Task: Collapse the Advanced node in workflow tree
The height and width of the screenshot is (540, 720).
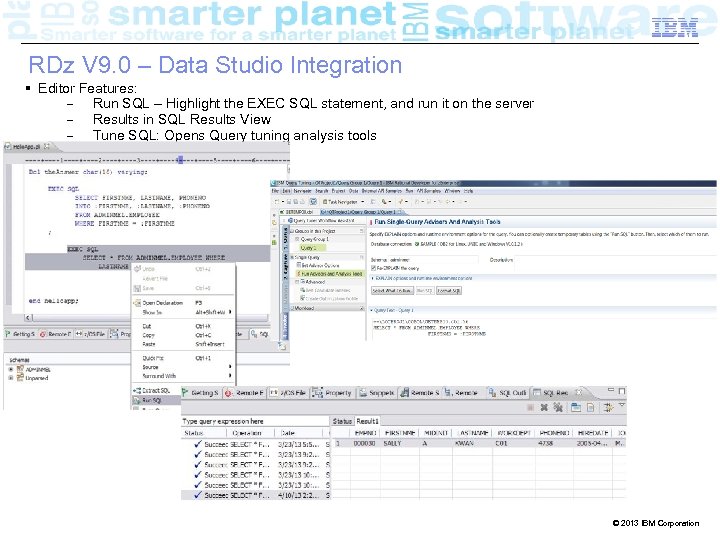Action: tap(297, 282)
